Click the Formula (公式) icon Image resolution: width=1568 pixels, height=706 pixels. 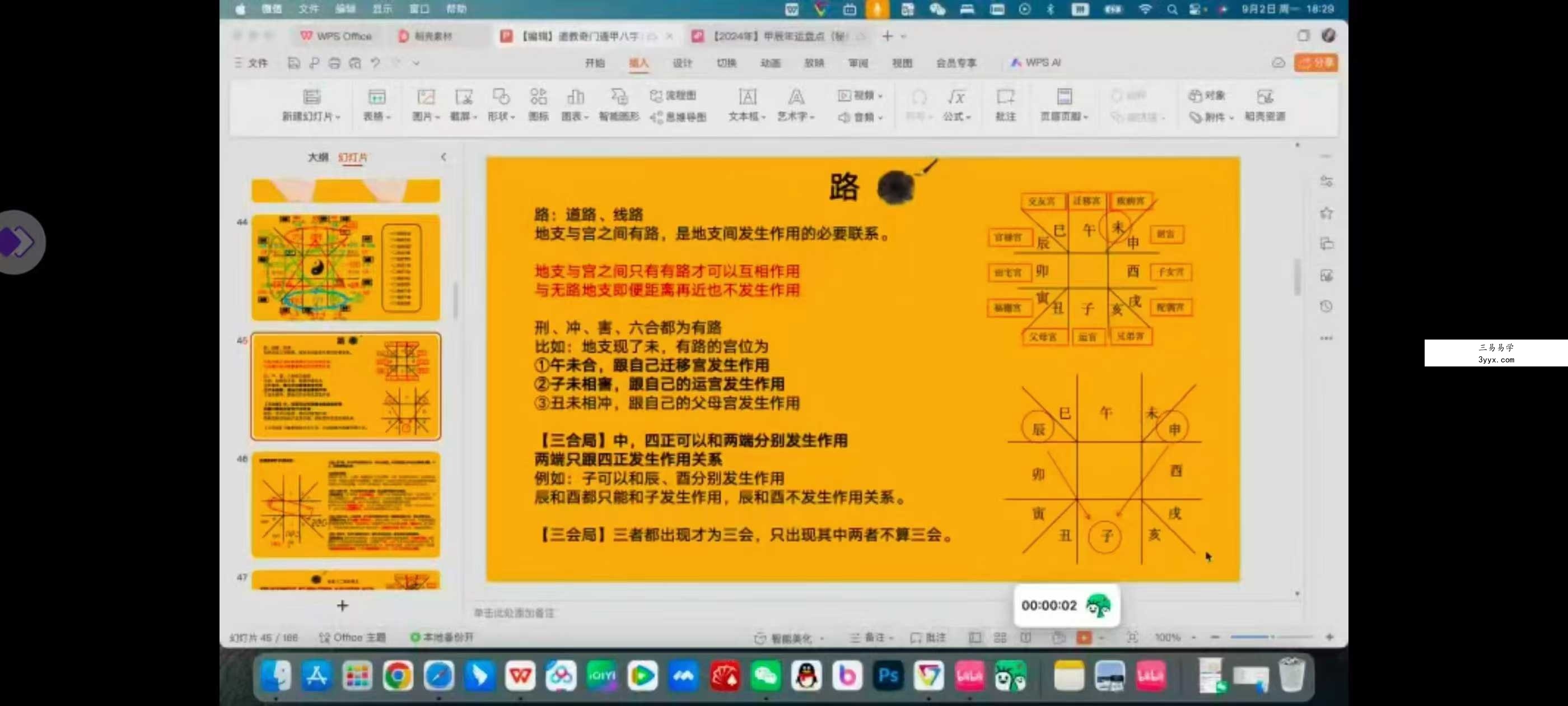coord(956,97)
